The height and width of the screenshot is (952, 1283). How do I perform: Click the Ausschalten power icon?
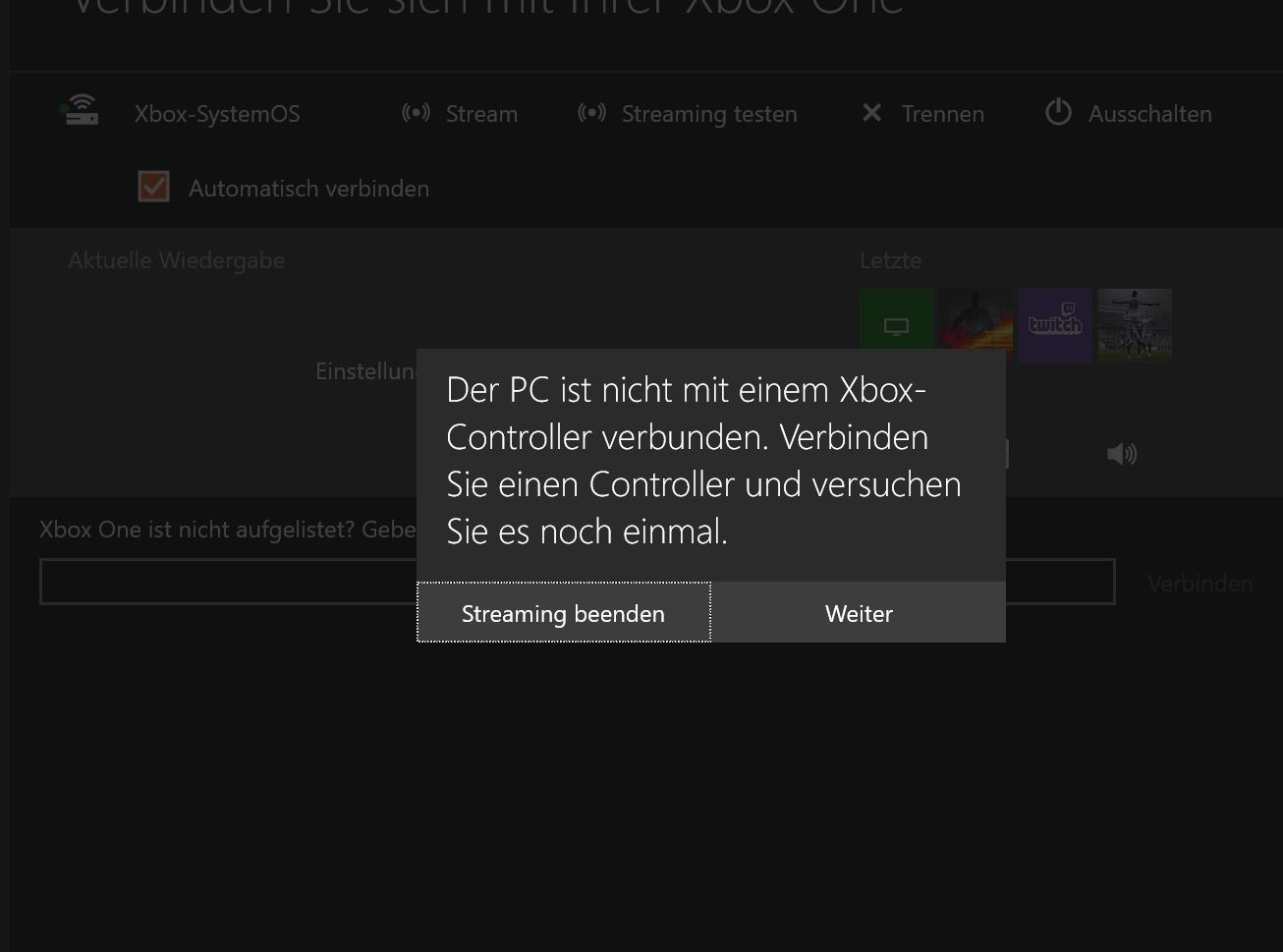[x=1058, y=112]
